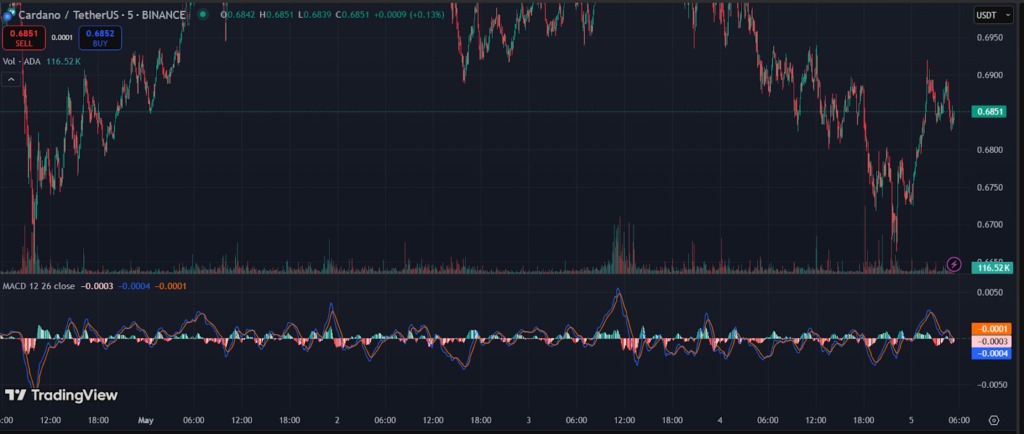Click the green market open status dot
Viewport: 1024px width, 434px height.
pos(205,15)
